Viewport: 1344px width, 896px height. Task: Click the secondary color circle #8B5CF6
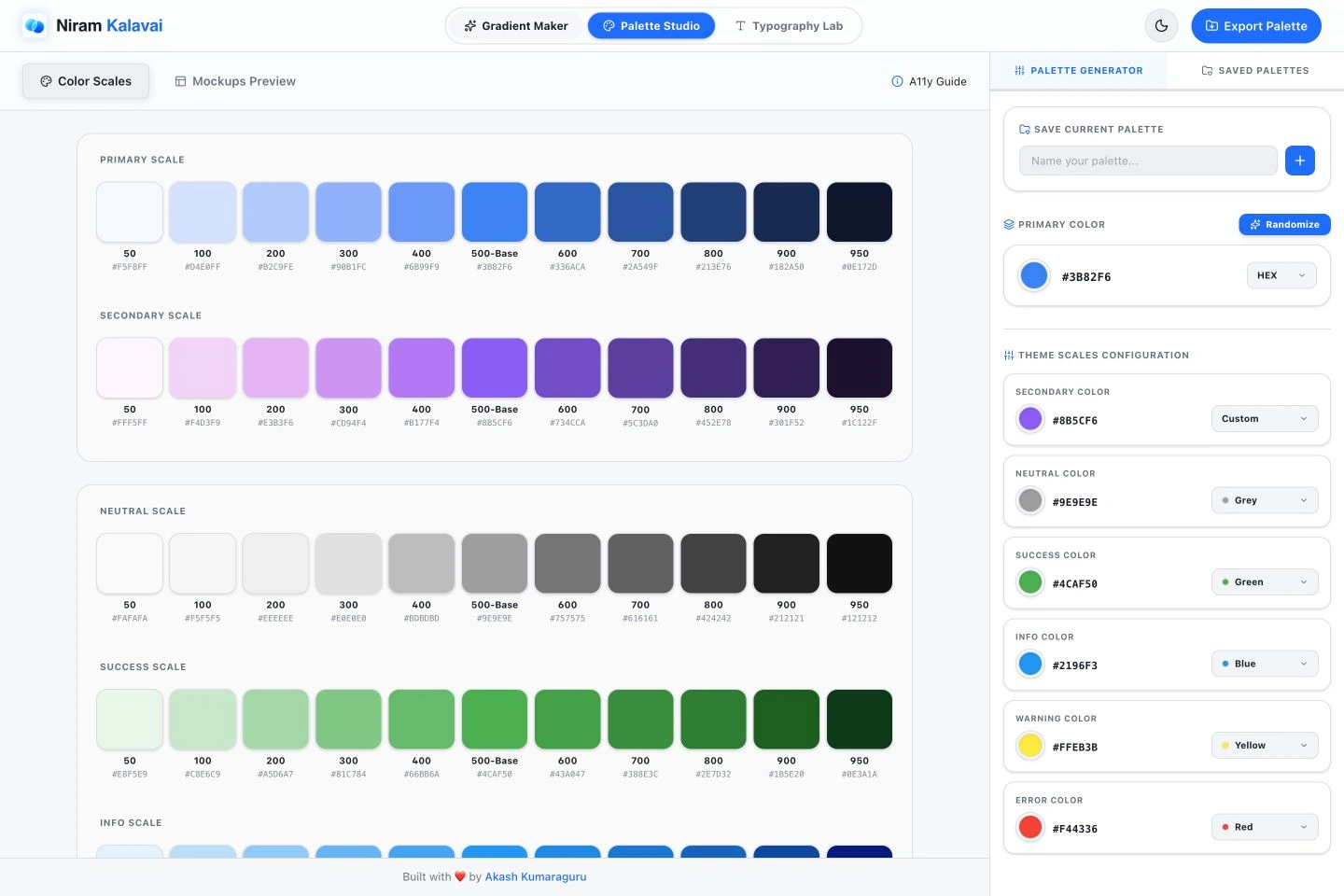(x=1030, y=419)
